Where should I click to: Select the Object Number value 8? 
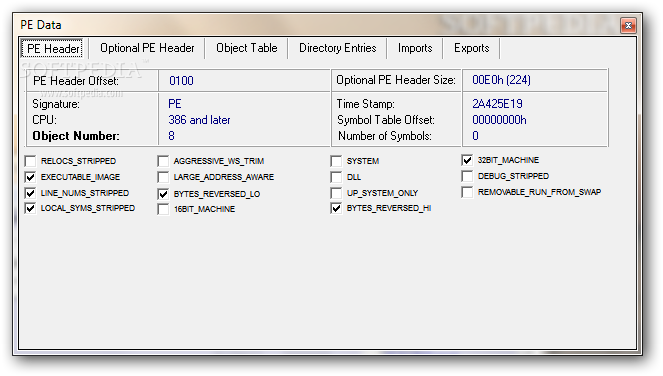click(x=171, y=136)
